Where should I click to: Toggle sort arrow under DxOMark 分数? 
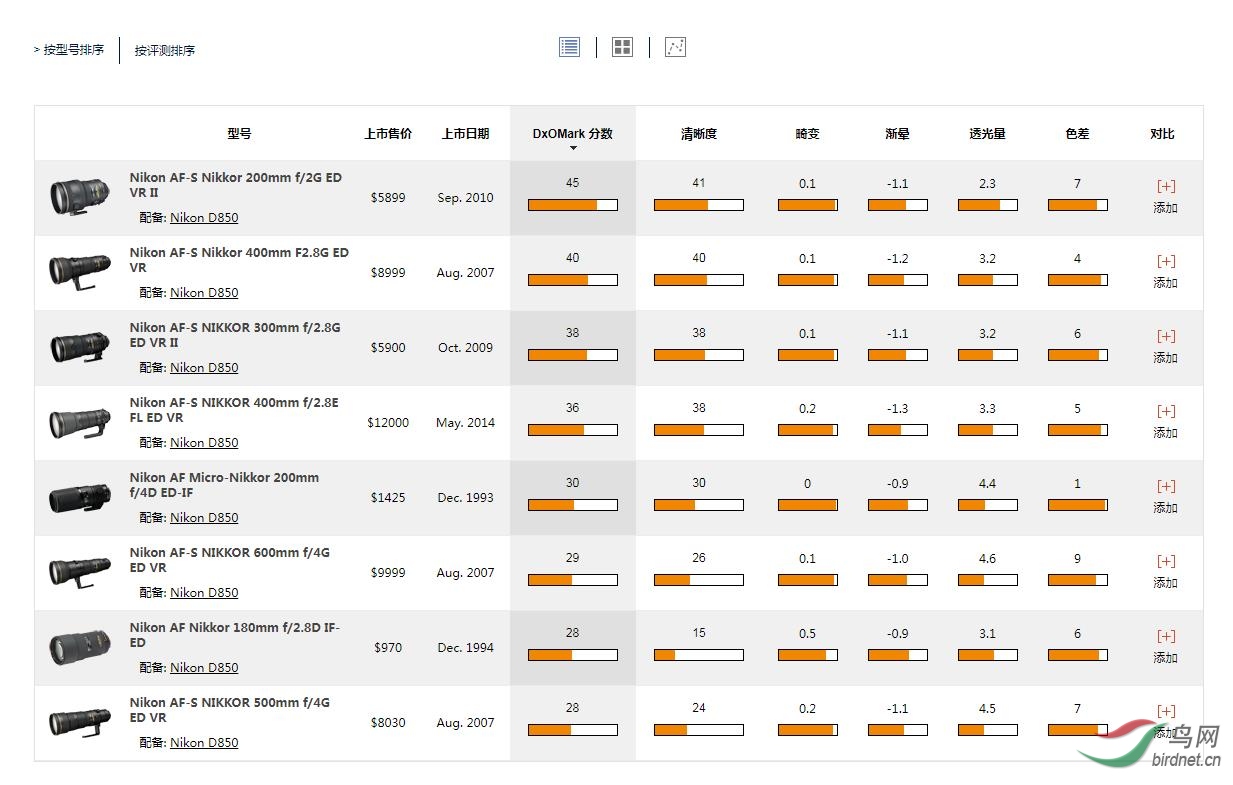click(x=573, y=149)
